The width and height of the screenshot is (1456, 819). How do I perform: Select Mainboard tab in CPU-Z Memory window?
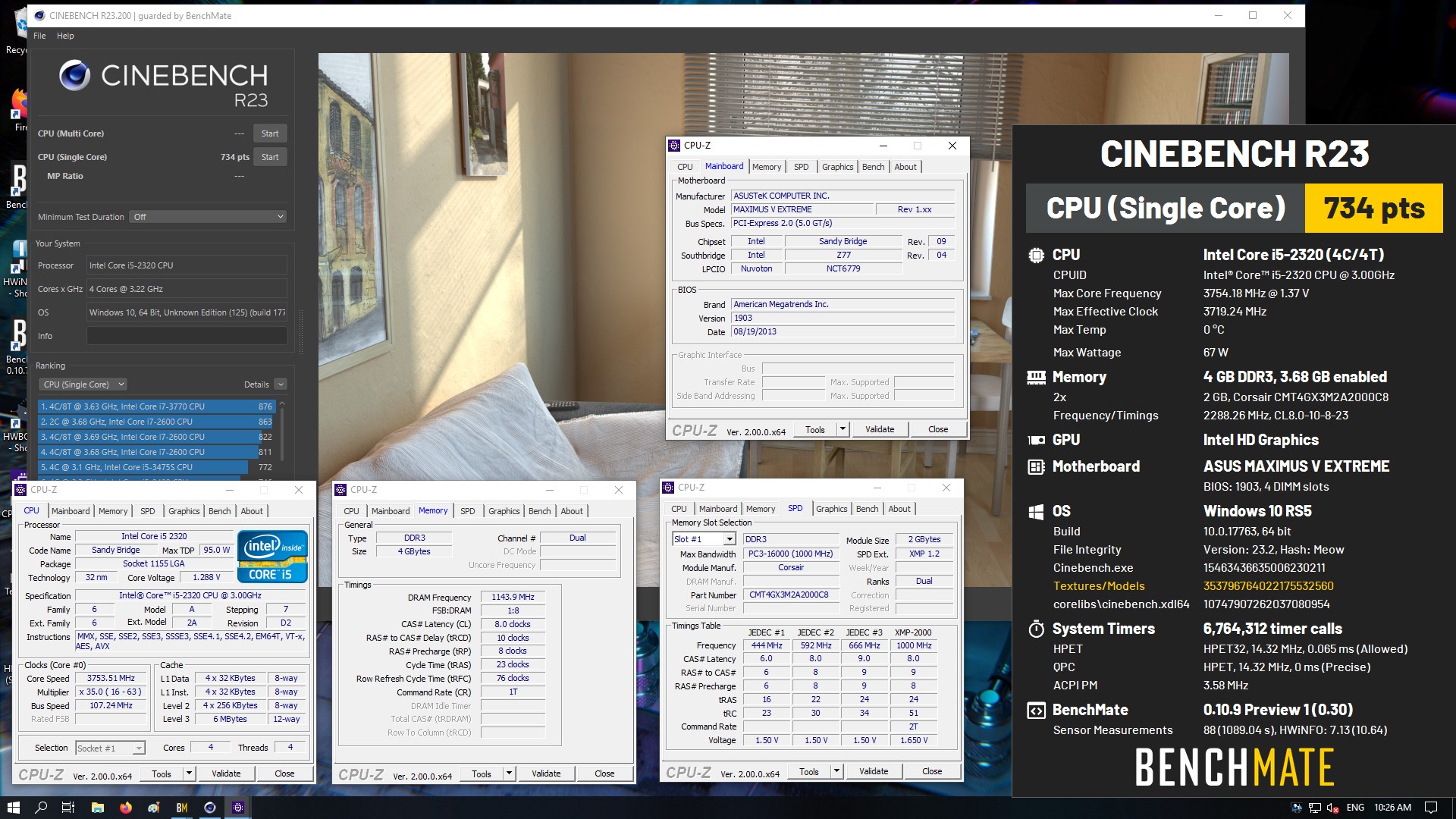tap(391, 511)
